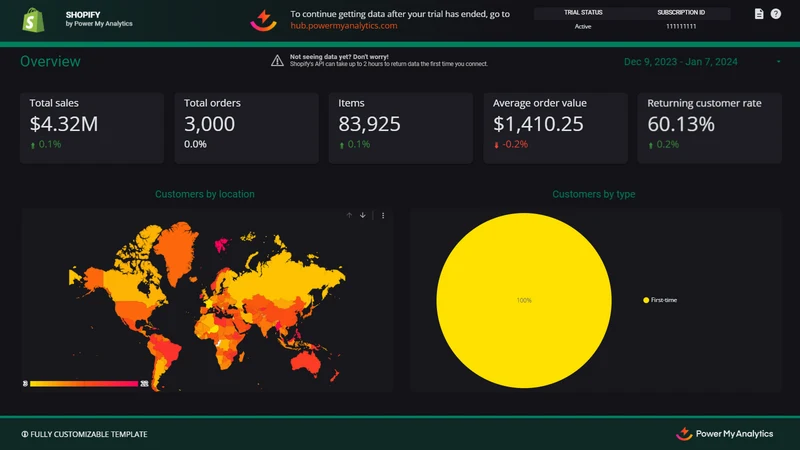800x450 pixels.
Task: Select the Dec 9, 2023 - Jan 7, 2024 date range
Action: [x=681, y=62]
